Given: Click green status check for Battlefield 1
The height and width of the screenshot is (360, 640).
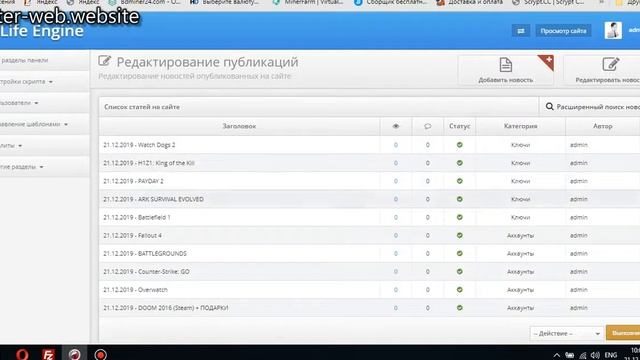Looking at the screenshot, I should coord(460,217).
